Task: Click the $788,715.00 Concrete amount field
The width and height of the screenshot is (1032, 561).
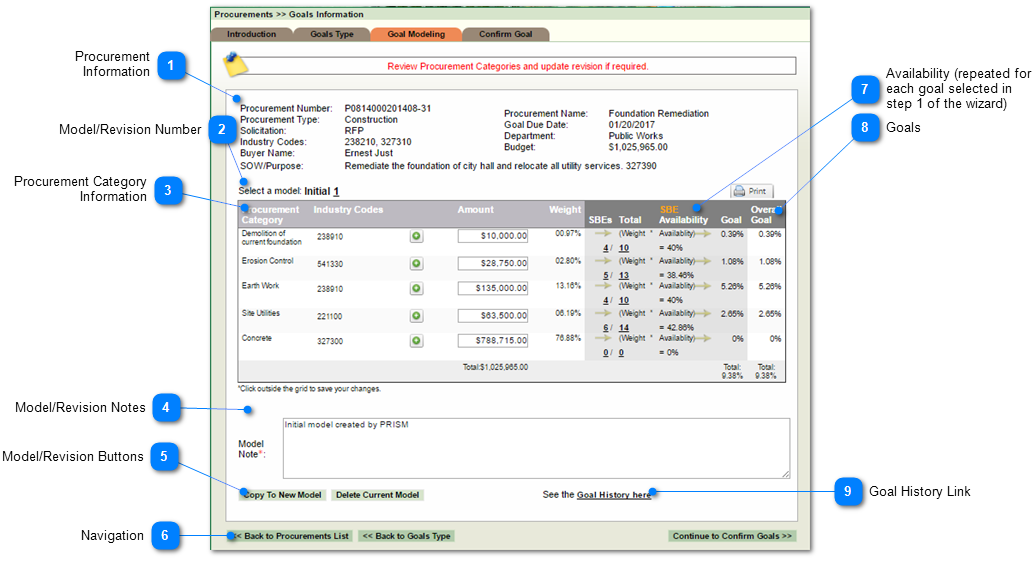Action: tap(493, 341)
